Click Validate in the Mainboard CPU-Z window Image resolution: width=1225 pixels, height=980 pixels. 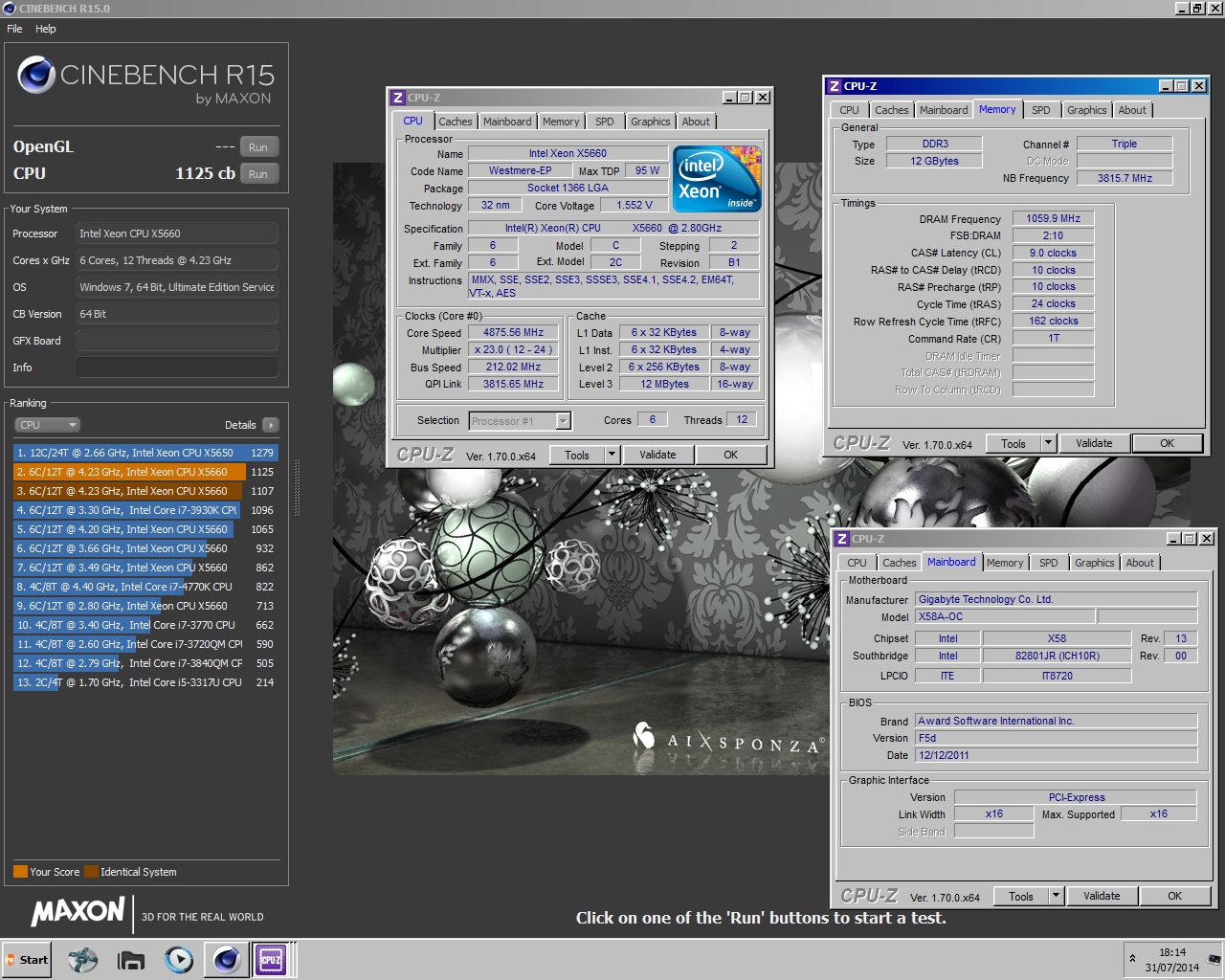[x=1102, y=896]
